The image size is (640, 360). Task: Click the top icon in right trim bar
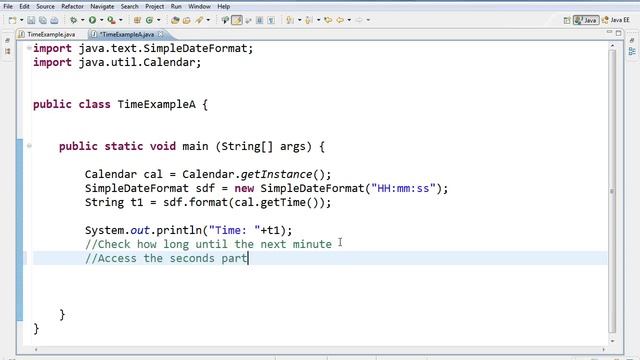pyautogui.click(x=632, y=40)
